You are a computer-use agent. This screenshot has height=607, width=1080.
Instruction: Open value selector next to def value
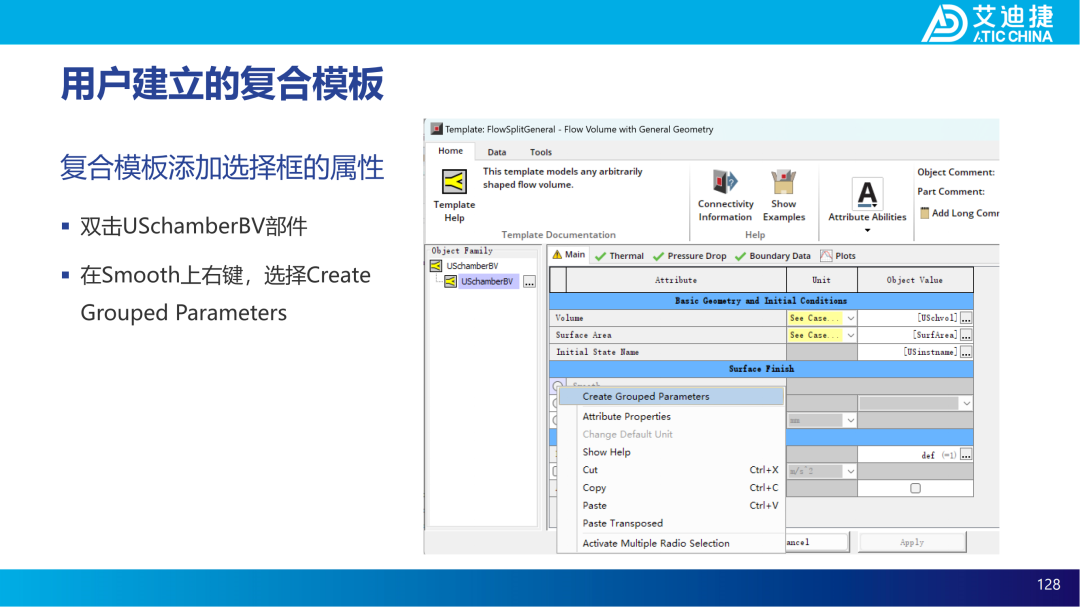point(966,455)
